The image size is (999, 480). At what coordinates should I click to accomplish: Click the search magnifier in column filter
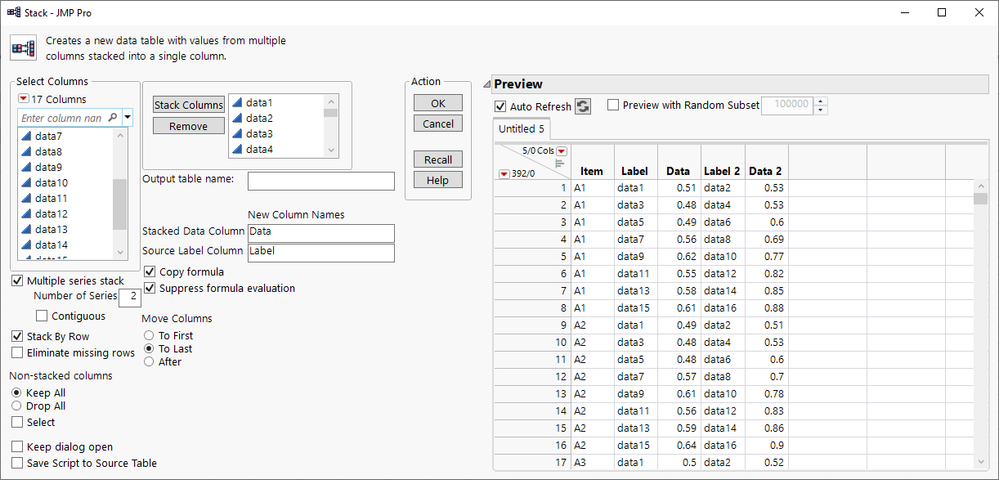point(112,118)
